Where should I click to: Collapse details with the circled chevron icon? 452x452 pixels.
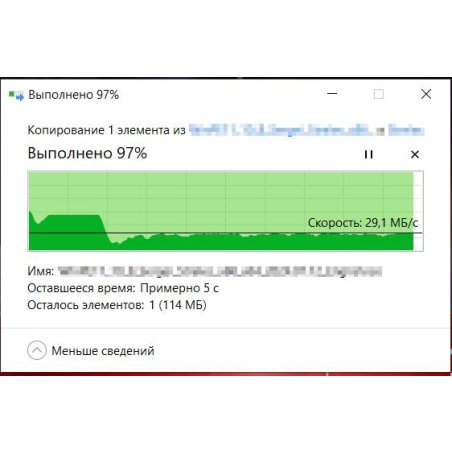point(37,350)
